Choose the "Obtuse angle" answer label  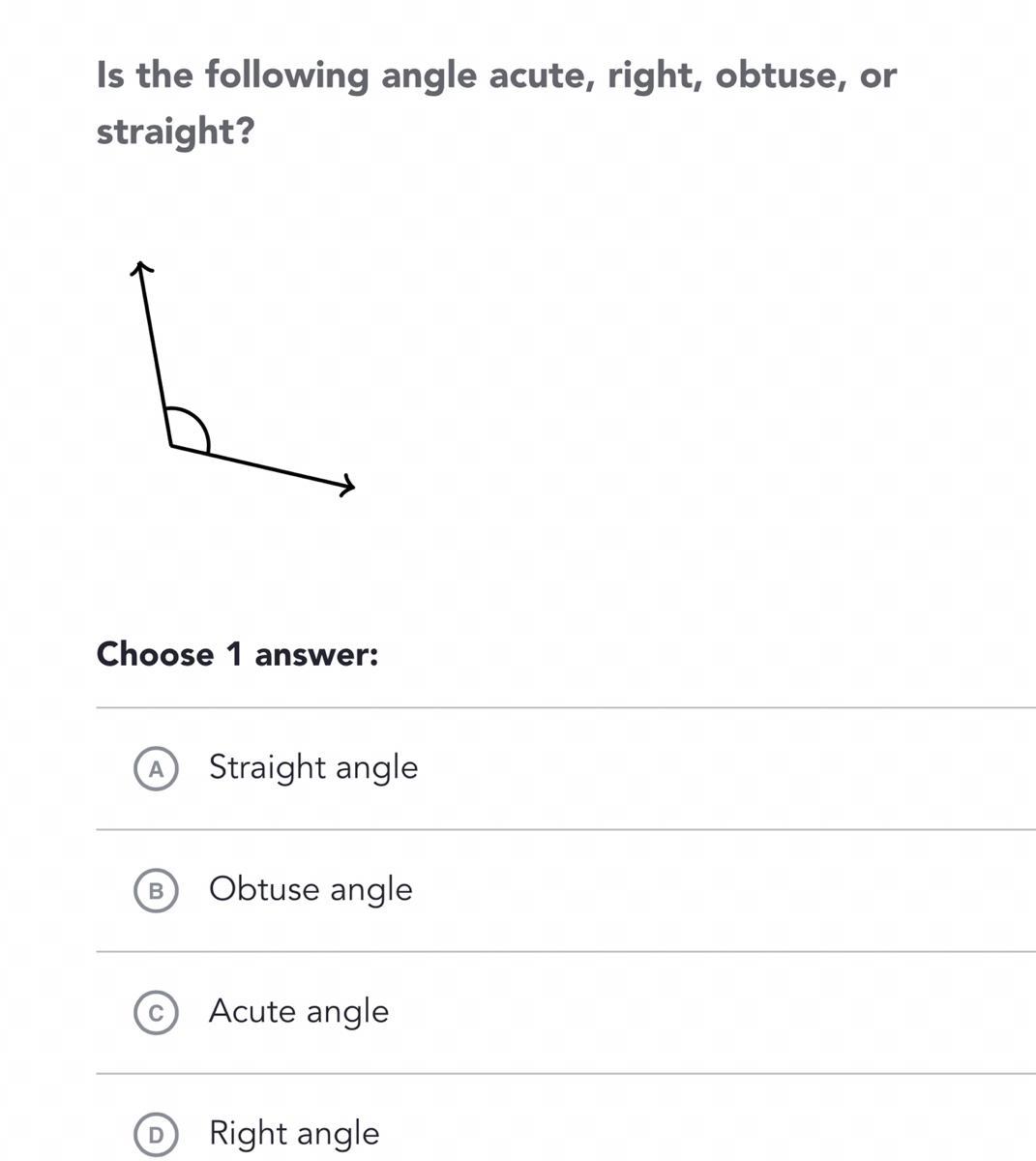coord(311,889)
